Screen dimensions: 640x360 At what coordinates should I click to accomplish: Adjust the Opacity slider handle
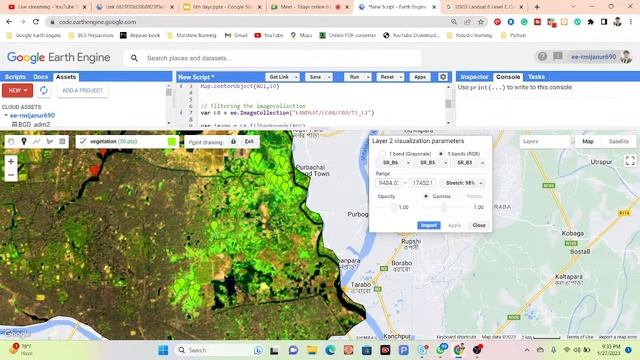coord(393,207)
